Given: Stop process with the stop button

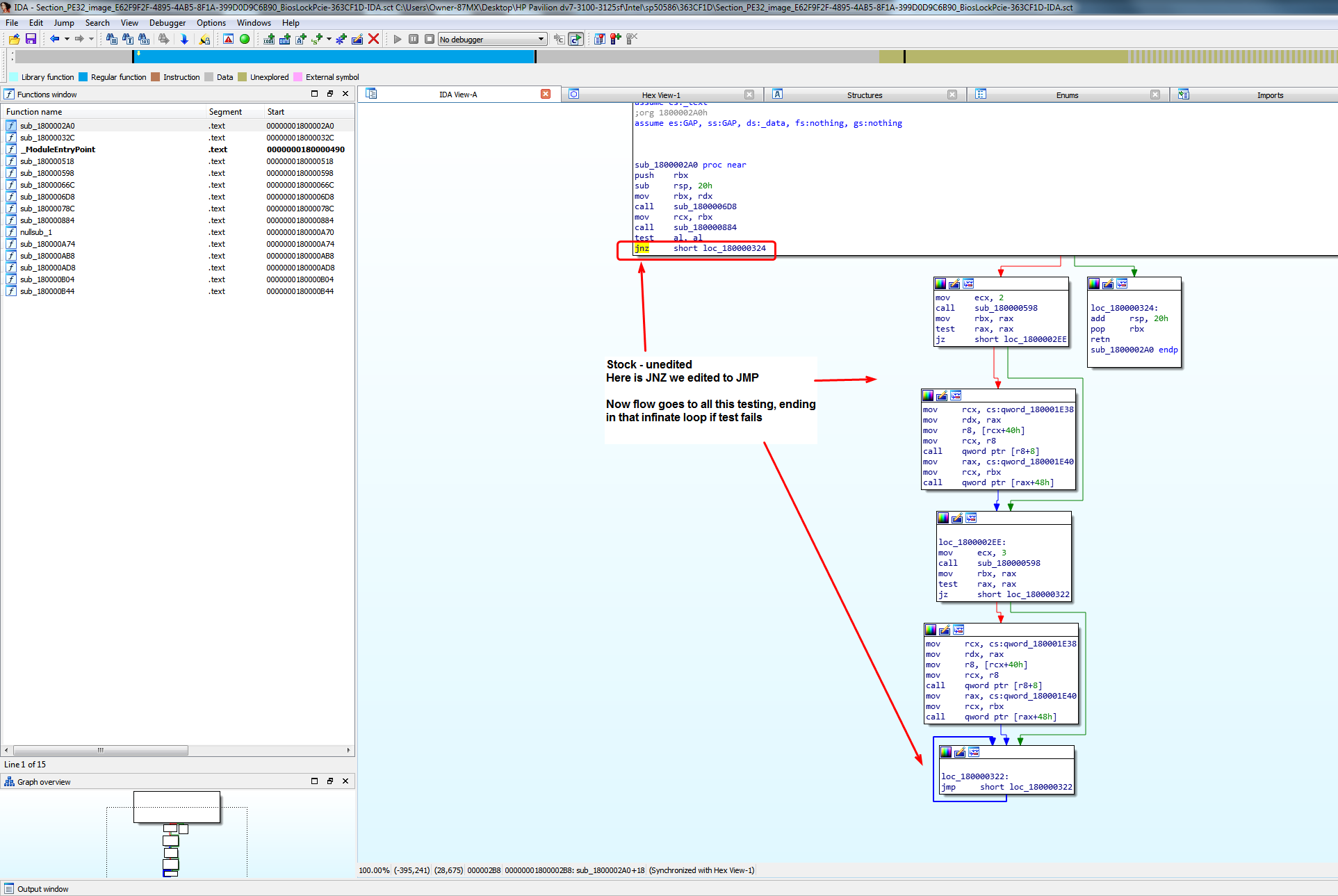Looking at the screenshot, I should (x=430, y=39).
